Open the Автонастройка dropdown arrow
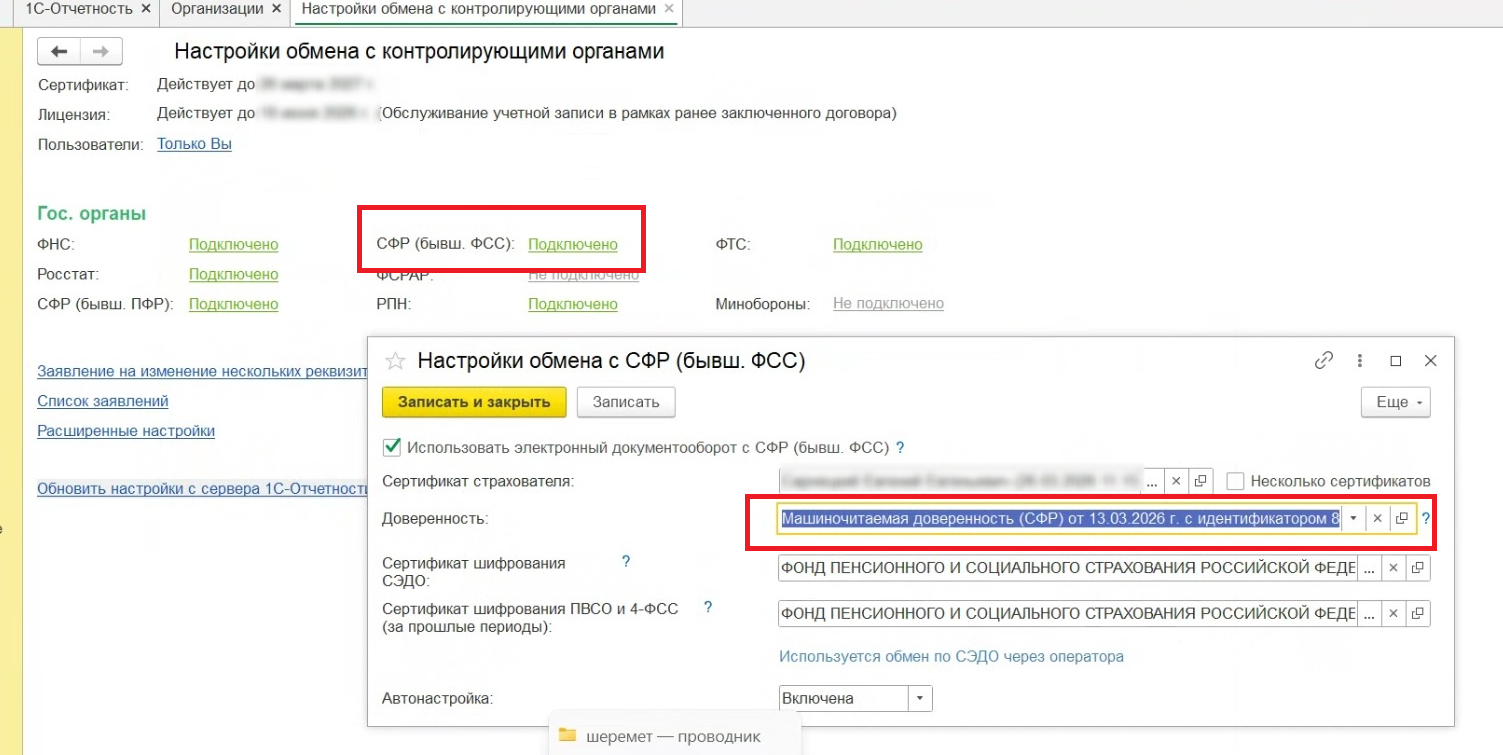The width and height of the screenshot is (1503, 755). (x=920, y=699)
